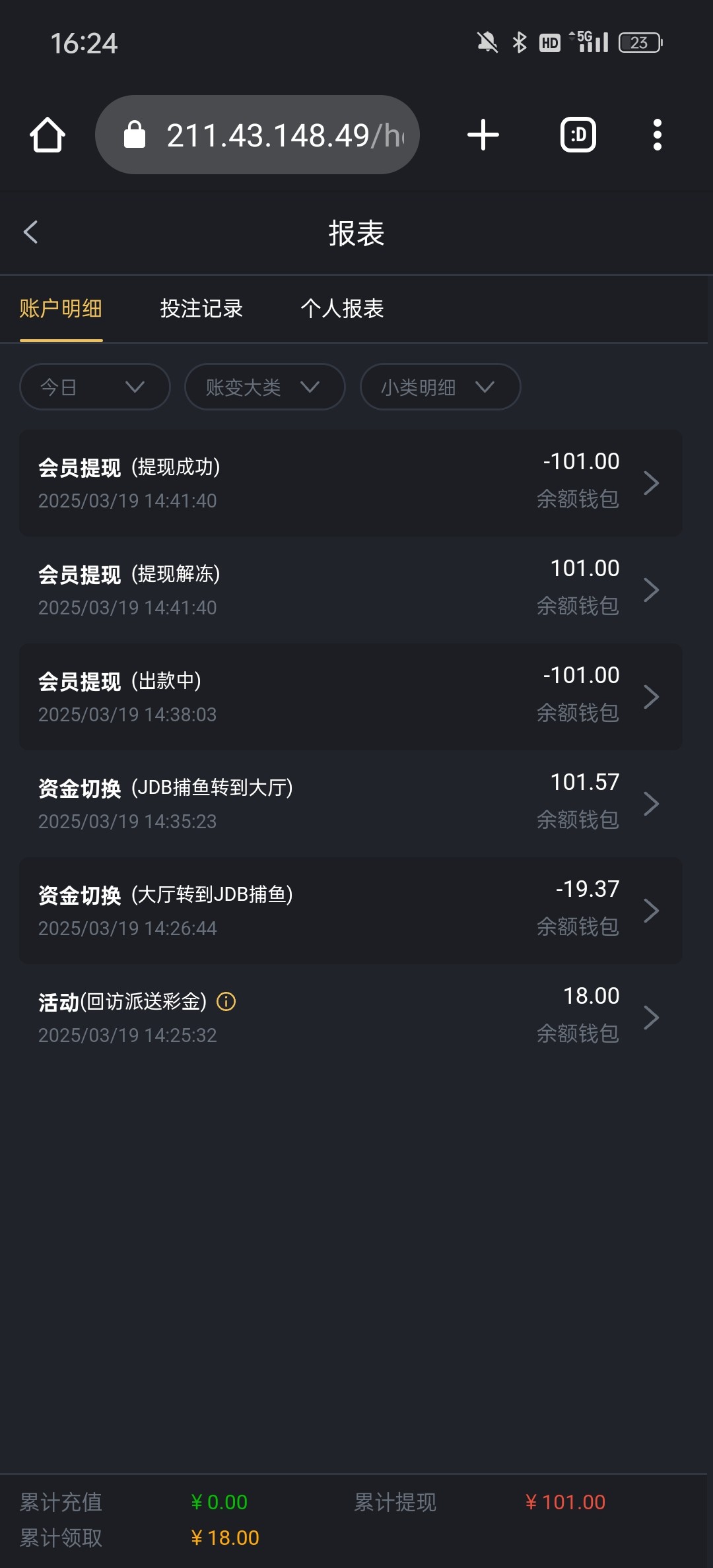View the JDB捕鱼转到大厅 transfer record
Viewport: 713px width, 1568px height.
coord(351,804)
